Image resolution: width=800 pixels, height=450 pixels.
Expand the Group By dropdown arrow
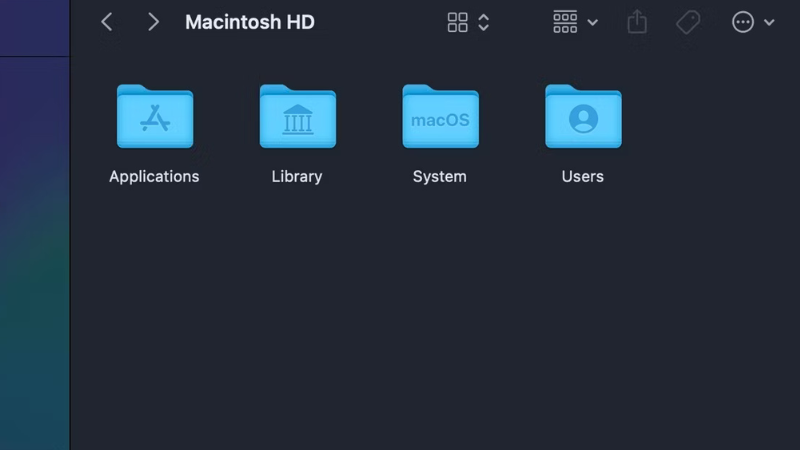(592, 22)
